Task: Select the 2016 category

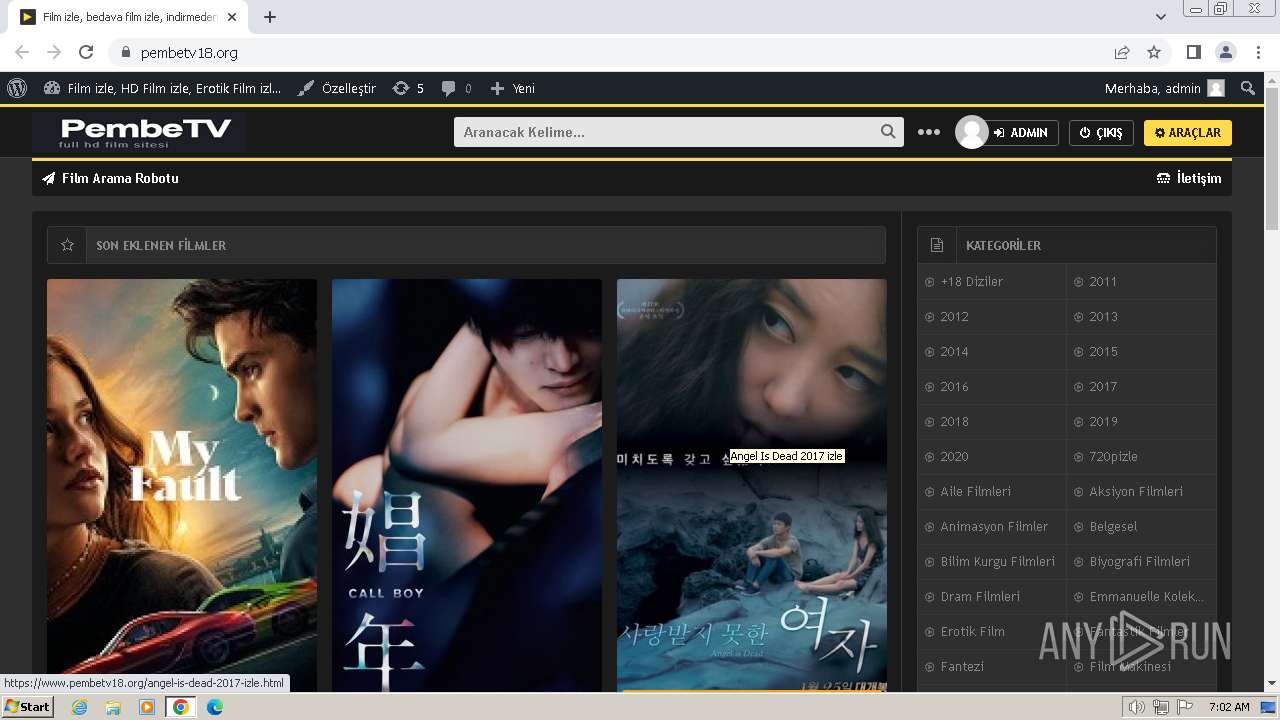Action: 954,387
